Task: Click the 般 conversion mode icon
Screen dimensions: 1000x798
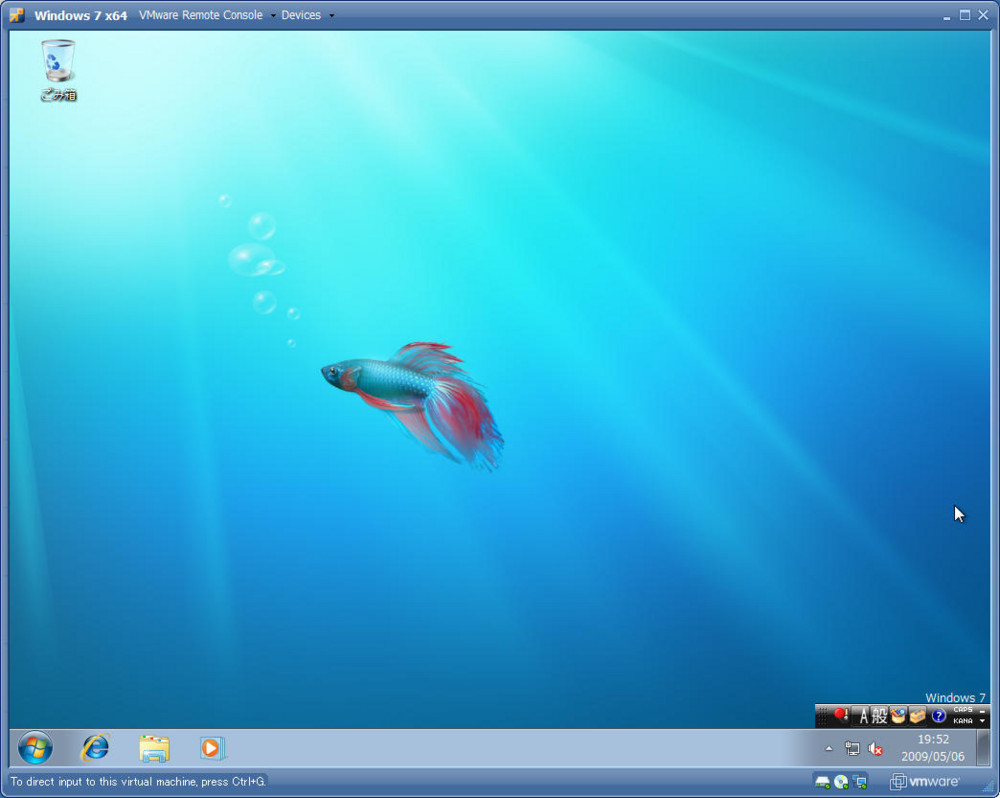Action: click(880, 716)
